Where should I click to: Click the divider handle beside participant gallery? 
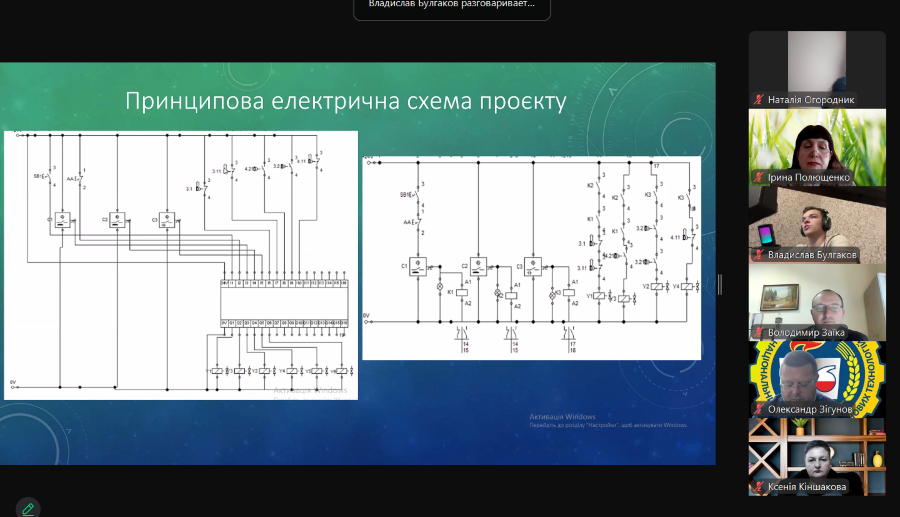720,285
